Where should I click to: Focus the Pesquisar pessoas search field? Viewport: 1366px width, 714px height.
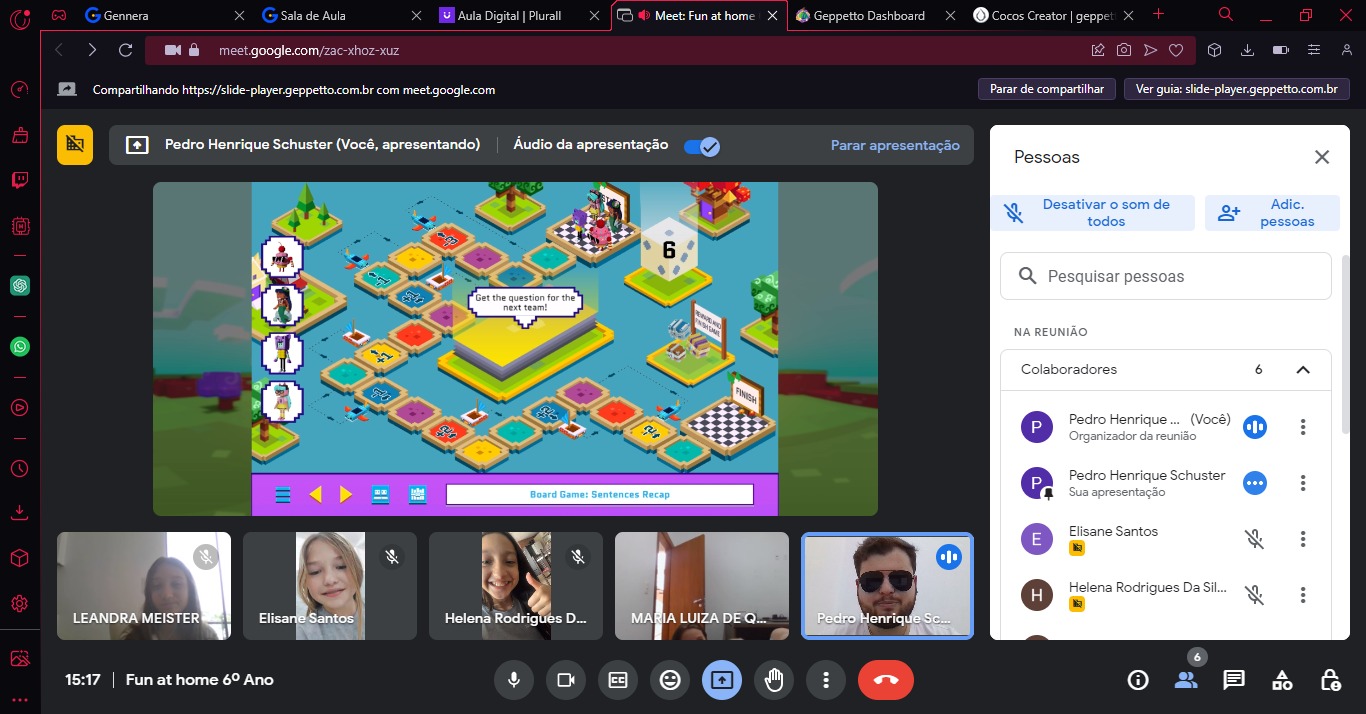(1166, 276)
